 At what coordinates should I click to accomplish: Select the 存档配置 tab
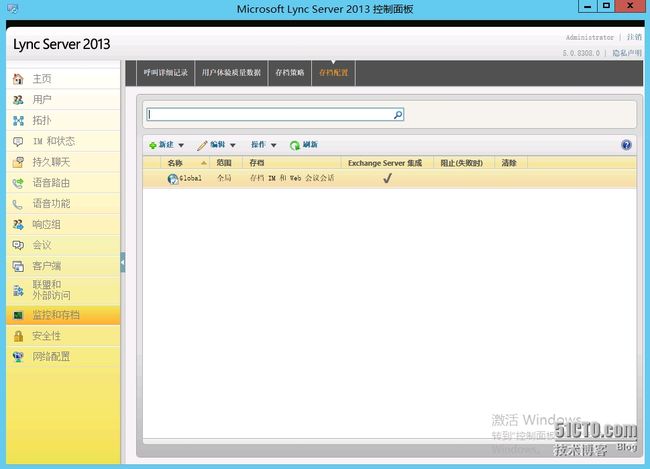pos(334,73)
